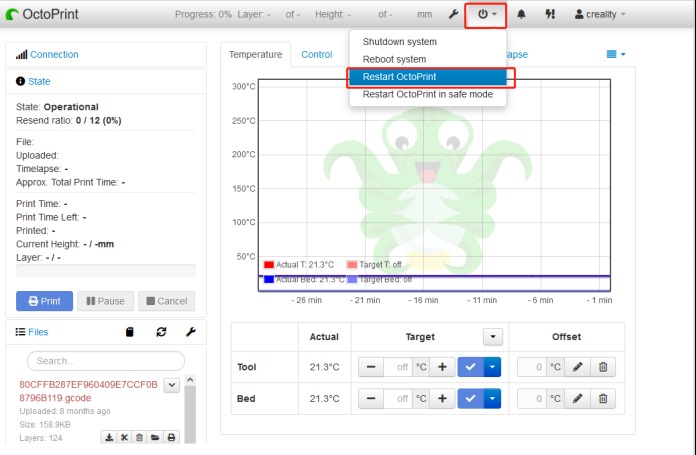Click the file list scroll up arrow
Viewport: 696px width, 455px height.
190,380
